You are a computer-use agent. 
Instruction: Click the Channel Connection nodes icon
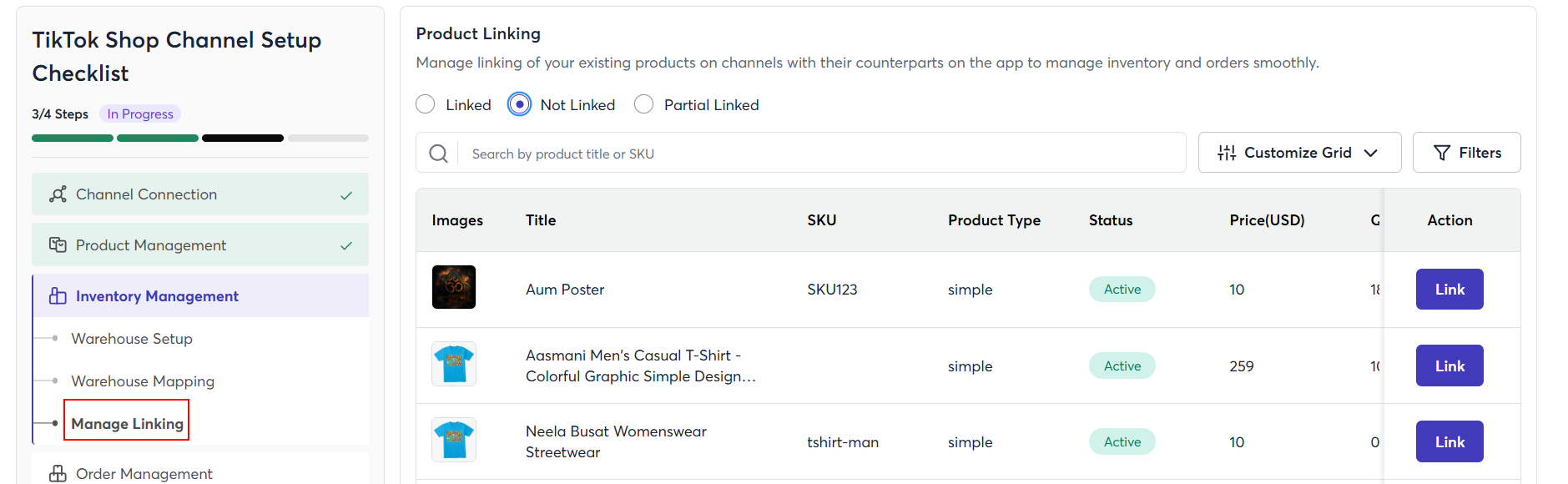pyautogui.click(x=58, y=194)
